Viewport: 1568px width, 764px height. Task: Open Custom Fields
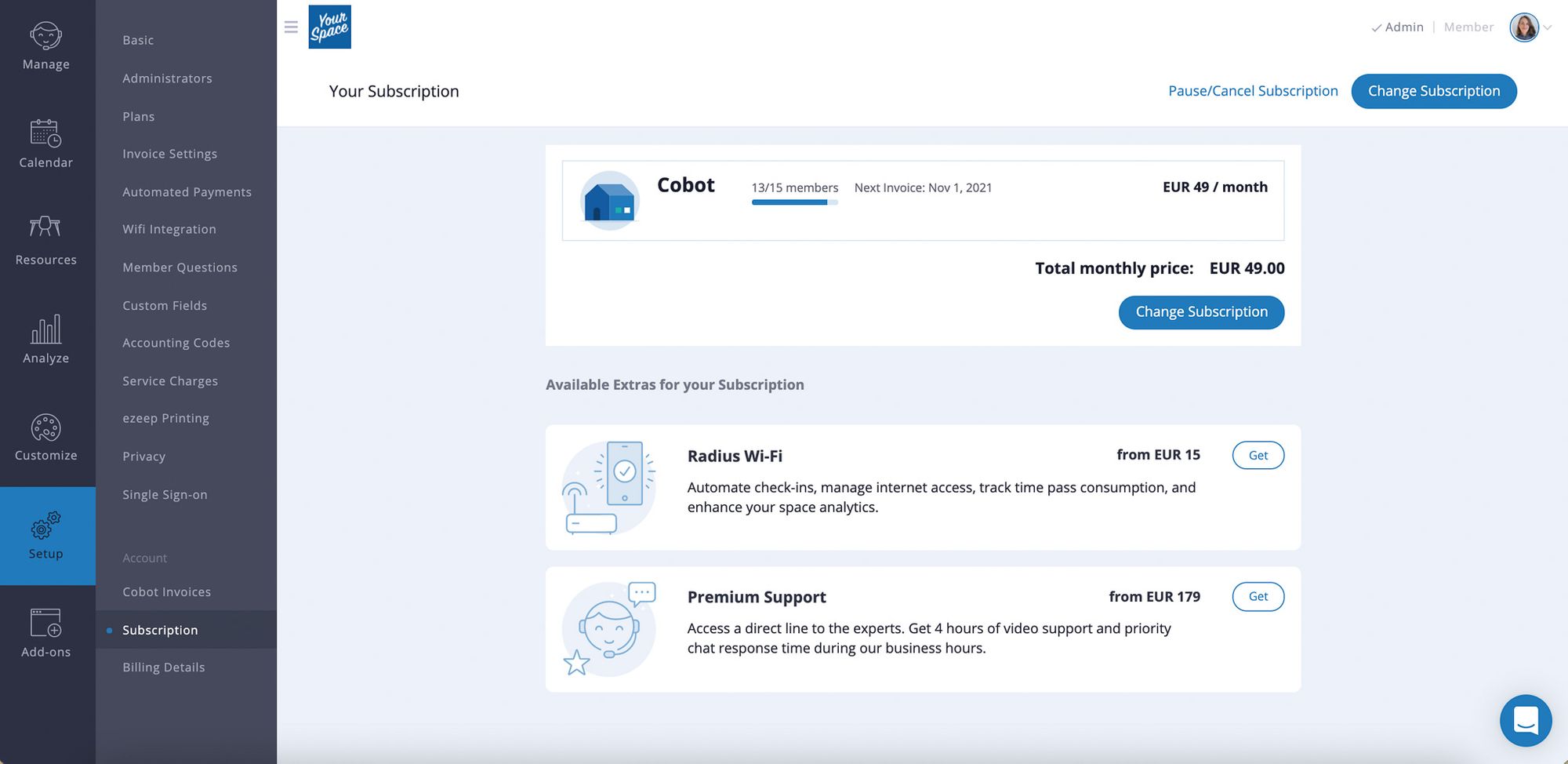(x=165, y=305)
